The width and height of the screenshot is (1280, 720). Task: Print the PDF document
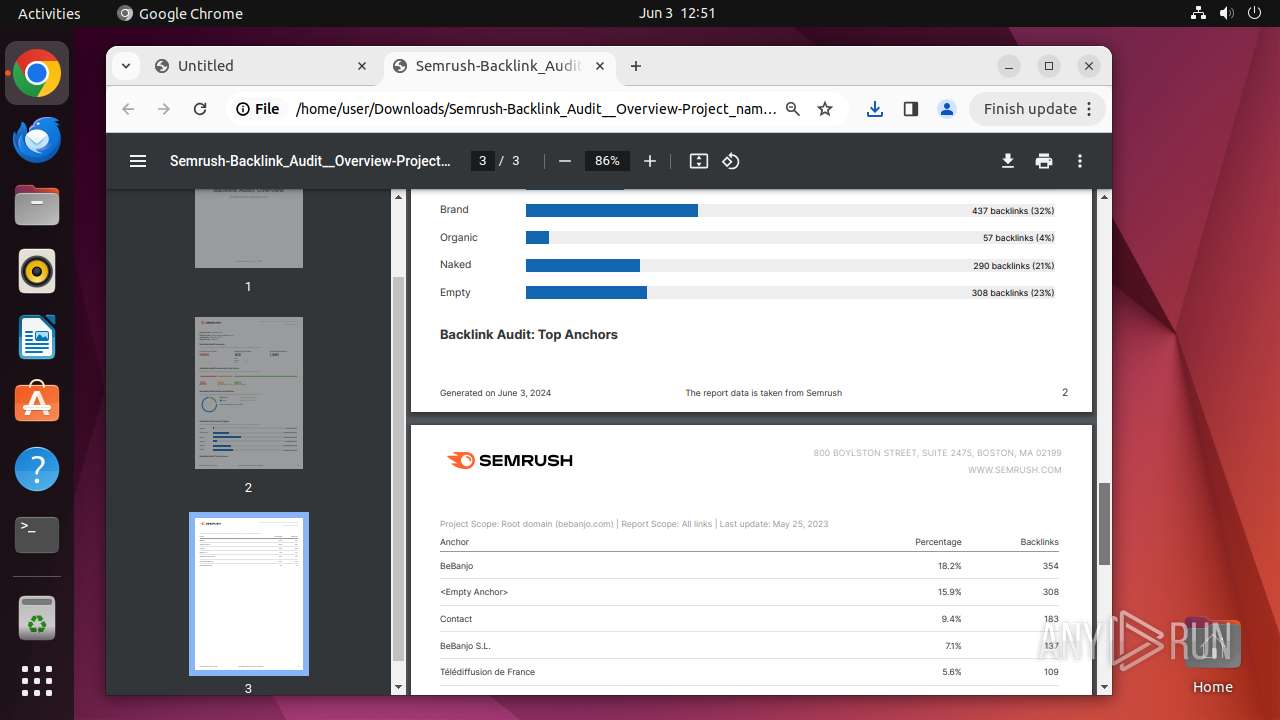click(1044, 161)
